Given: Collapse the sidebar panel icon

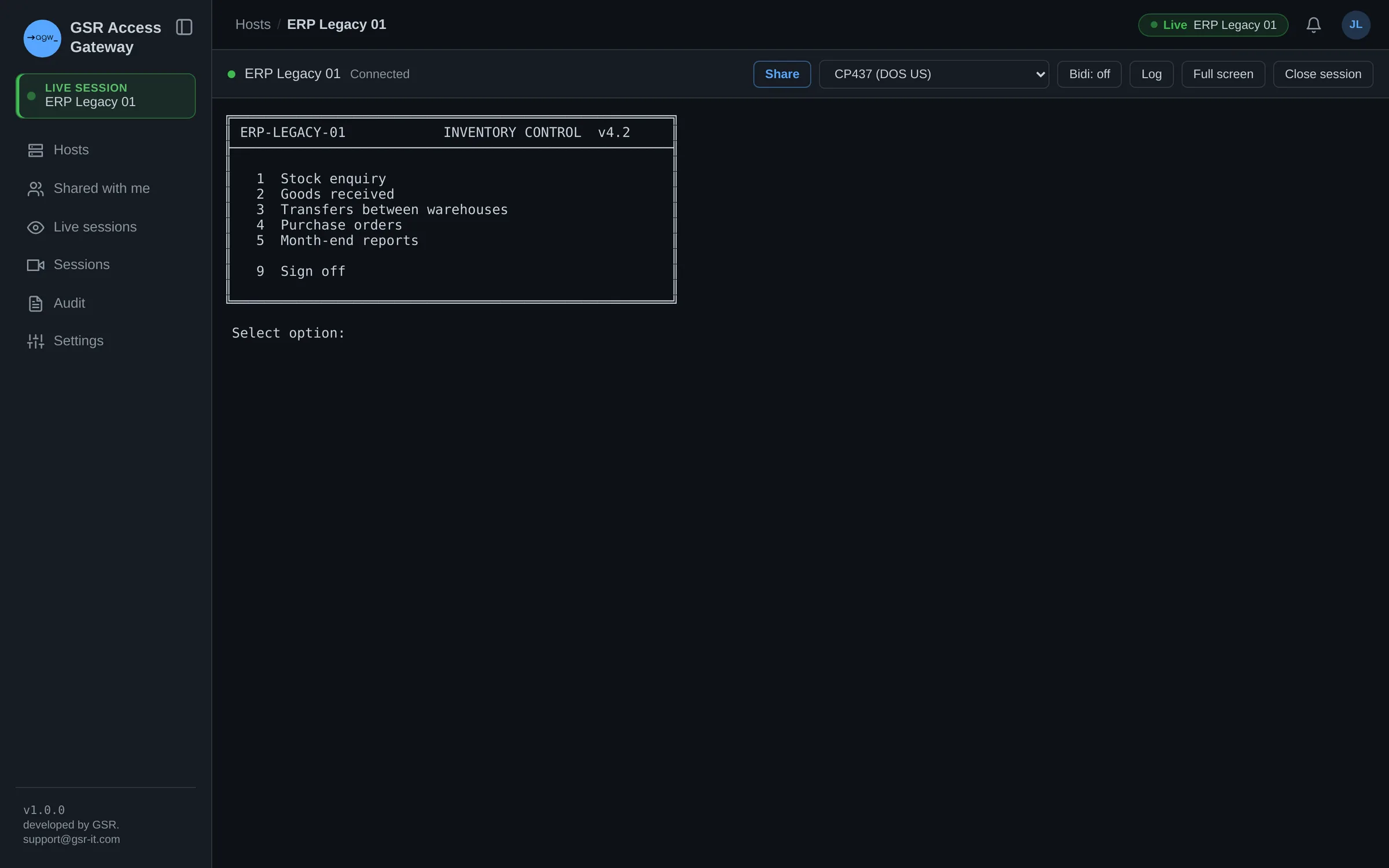Looking at the screenshot, I should point(184,27).
